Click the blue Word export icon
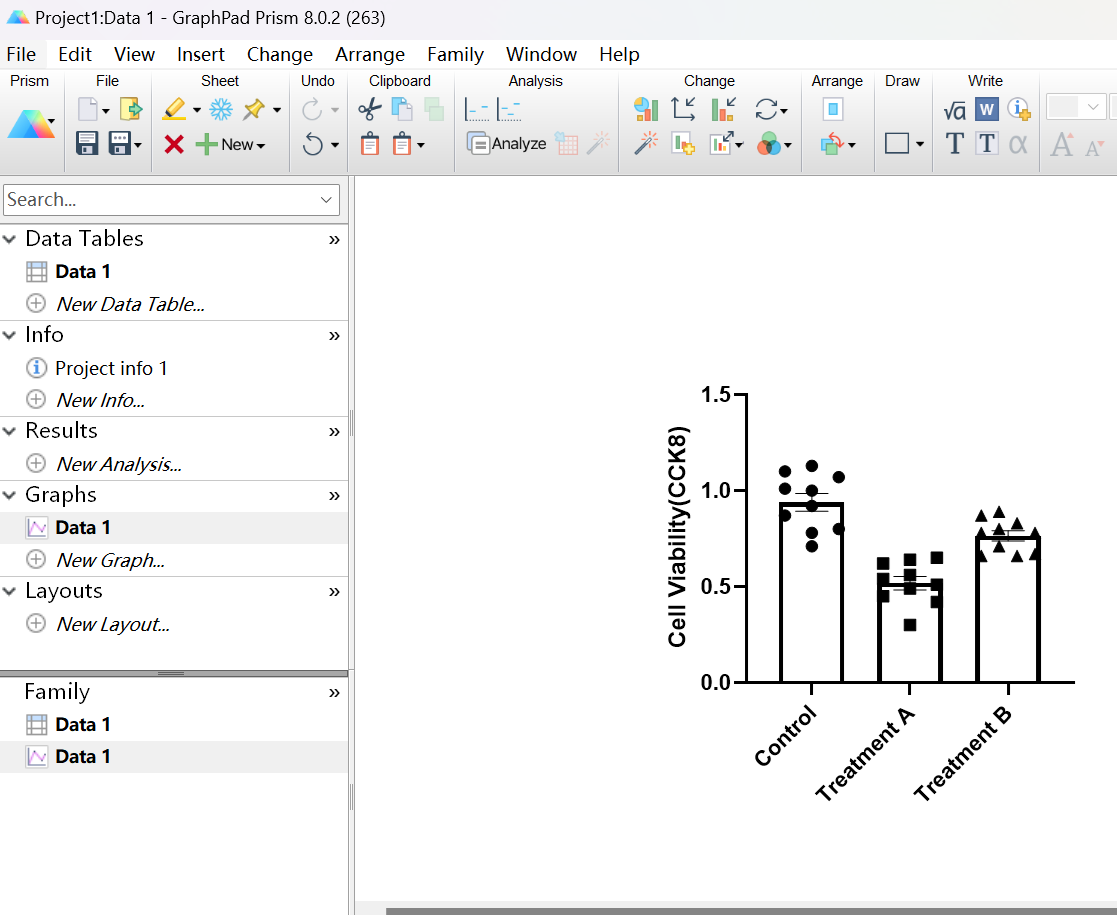Screen dimensions: 1117x915 (x=986, y=110)
